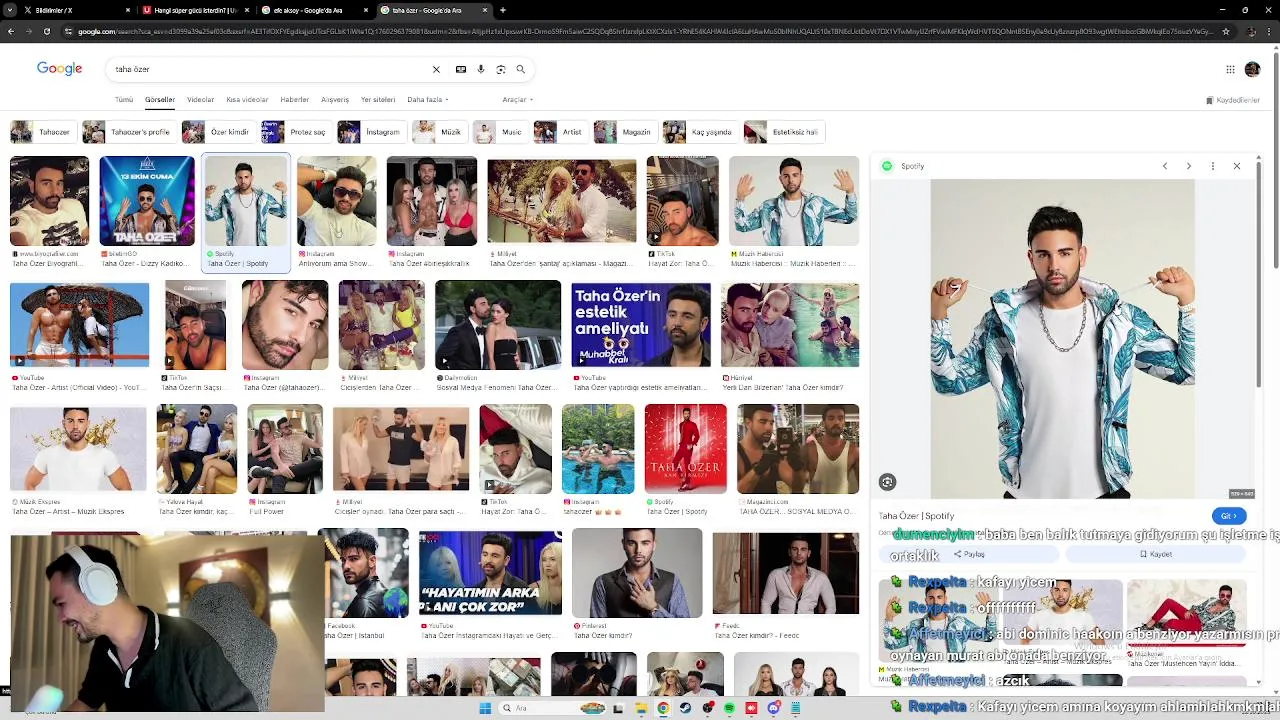This screenshot has height=720, width=1280.
Task: Switch to the Kısa videolar tab
Action: [247, 100]
